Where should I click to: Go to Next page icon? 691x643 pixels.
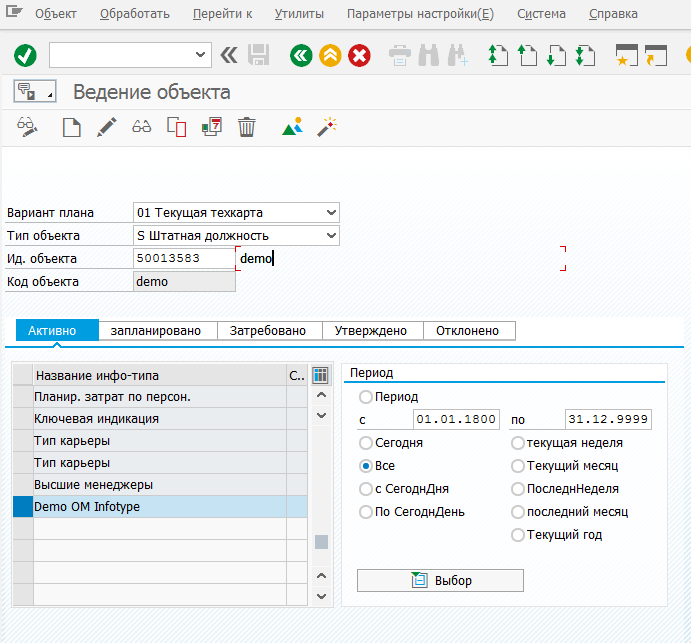pos(557,56)
